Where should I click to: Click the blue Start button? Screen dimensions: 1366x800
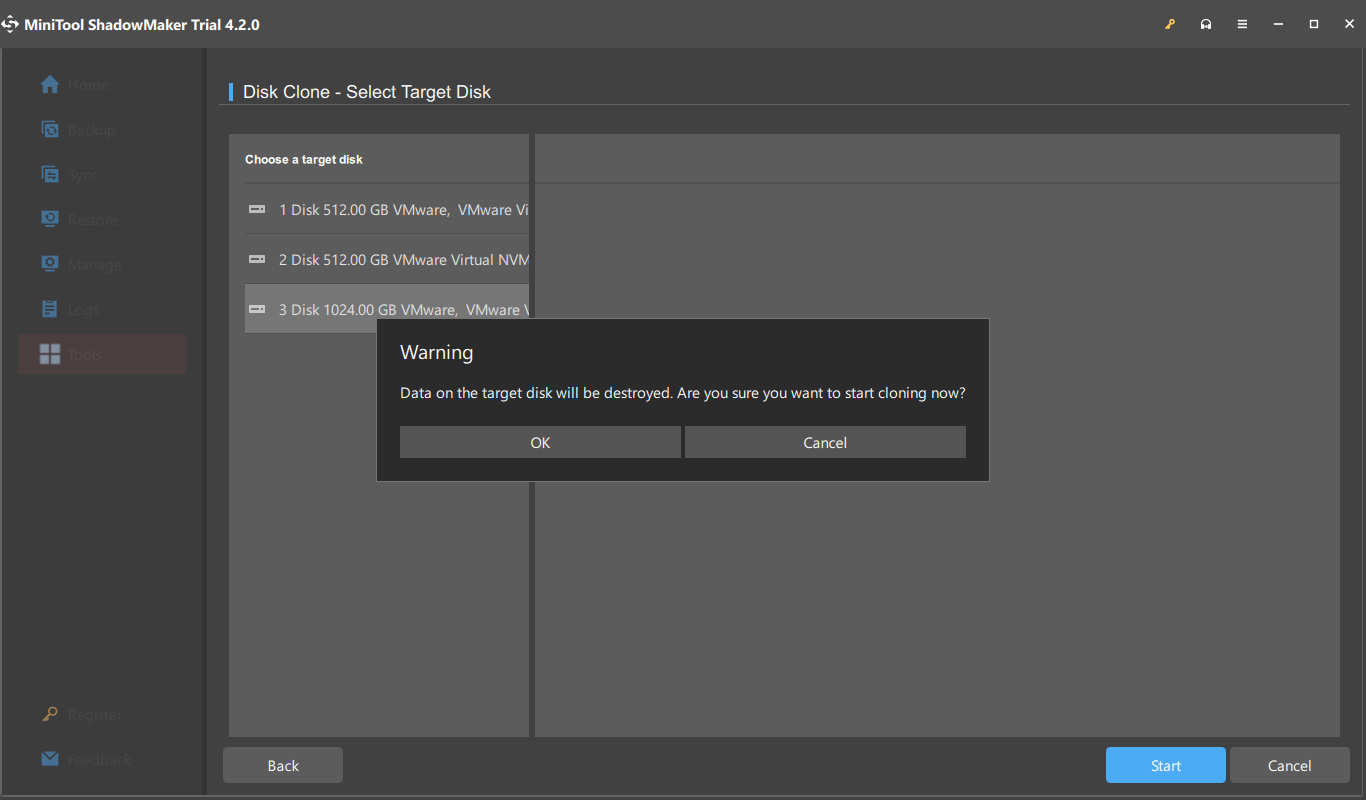click(x=1165, y=765)
